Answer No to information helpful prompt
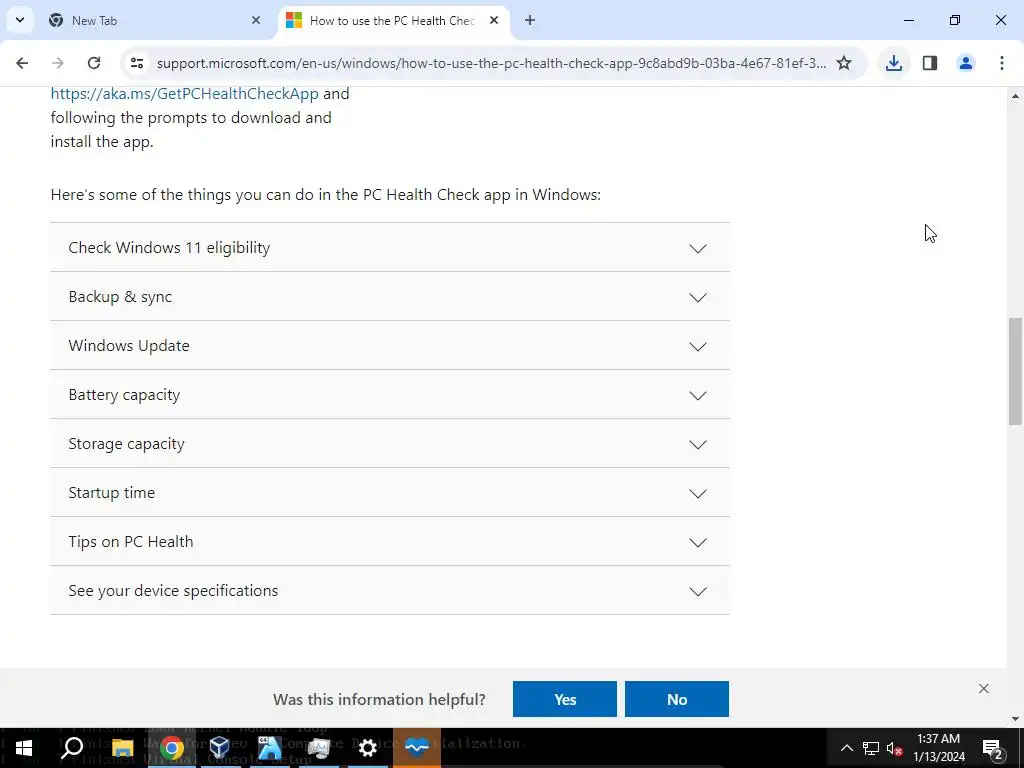 (677, 699)
